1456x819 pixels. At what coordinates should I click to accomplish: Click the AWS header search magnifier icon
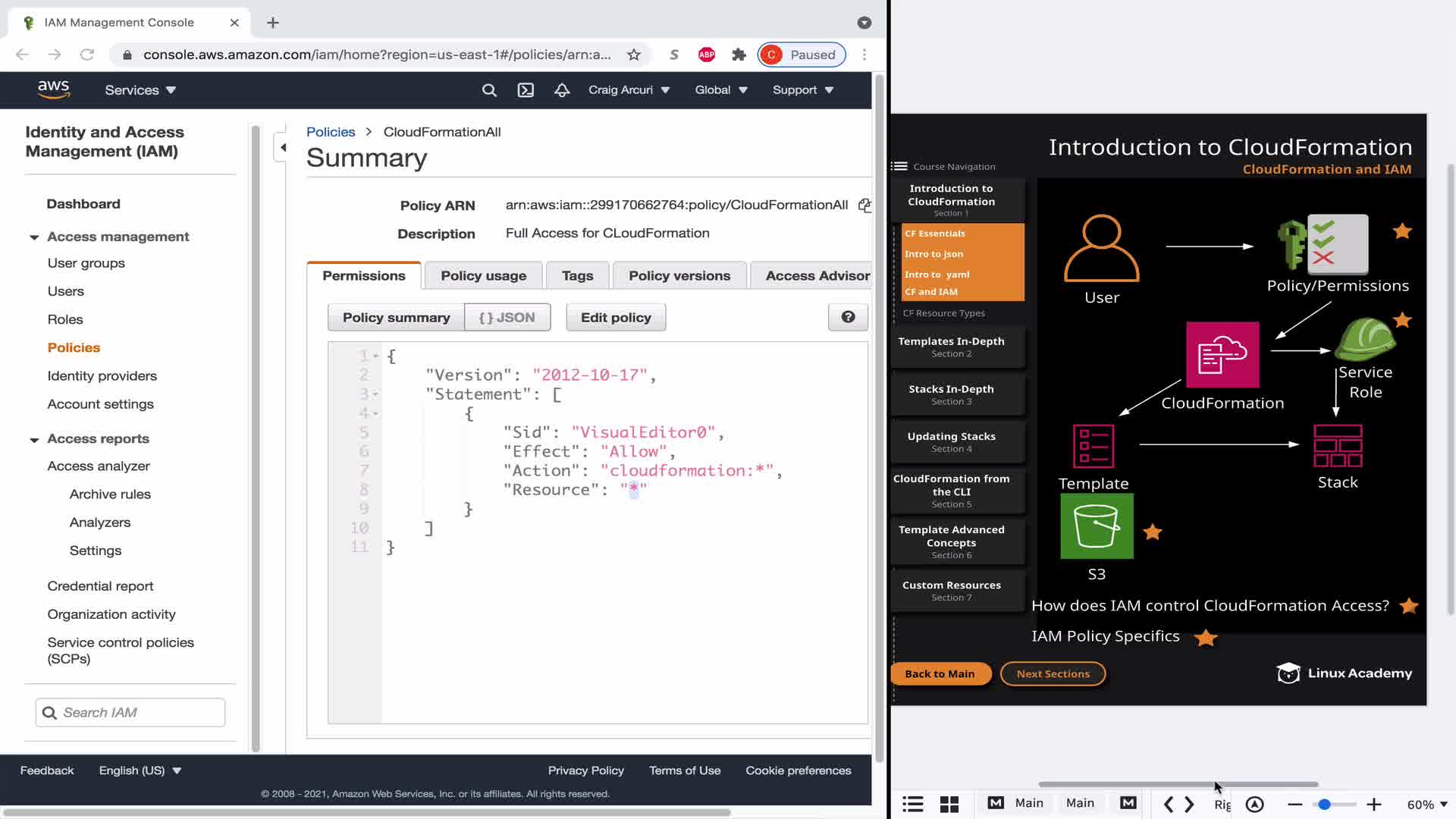(x=489, y=90)
